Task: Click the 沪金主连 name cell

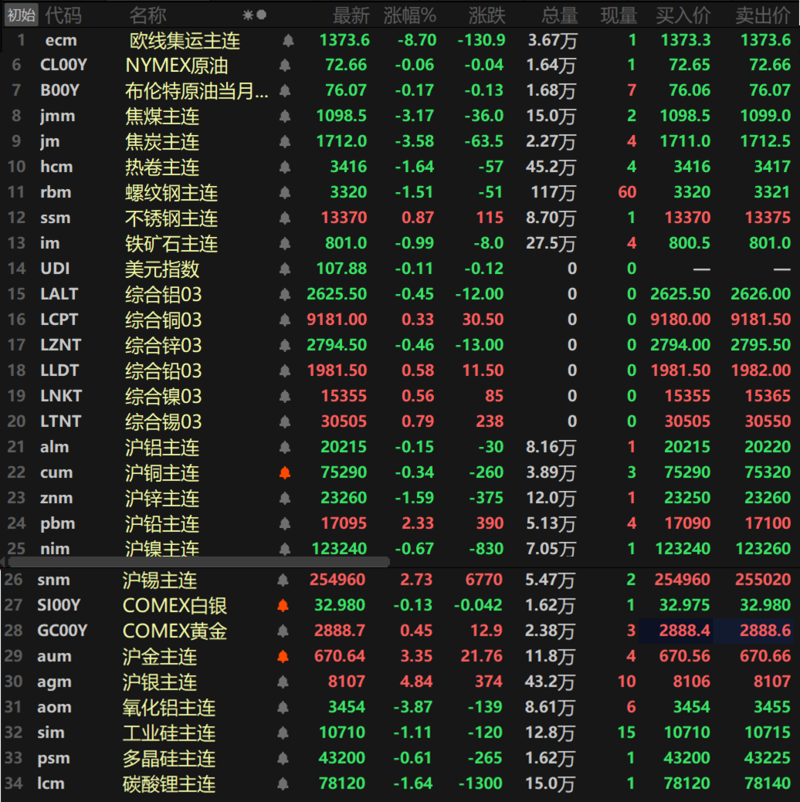Action: (x=160, y=657)
